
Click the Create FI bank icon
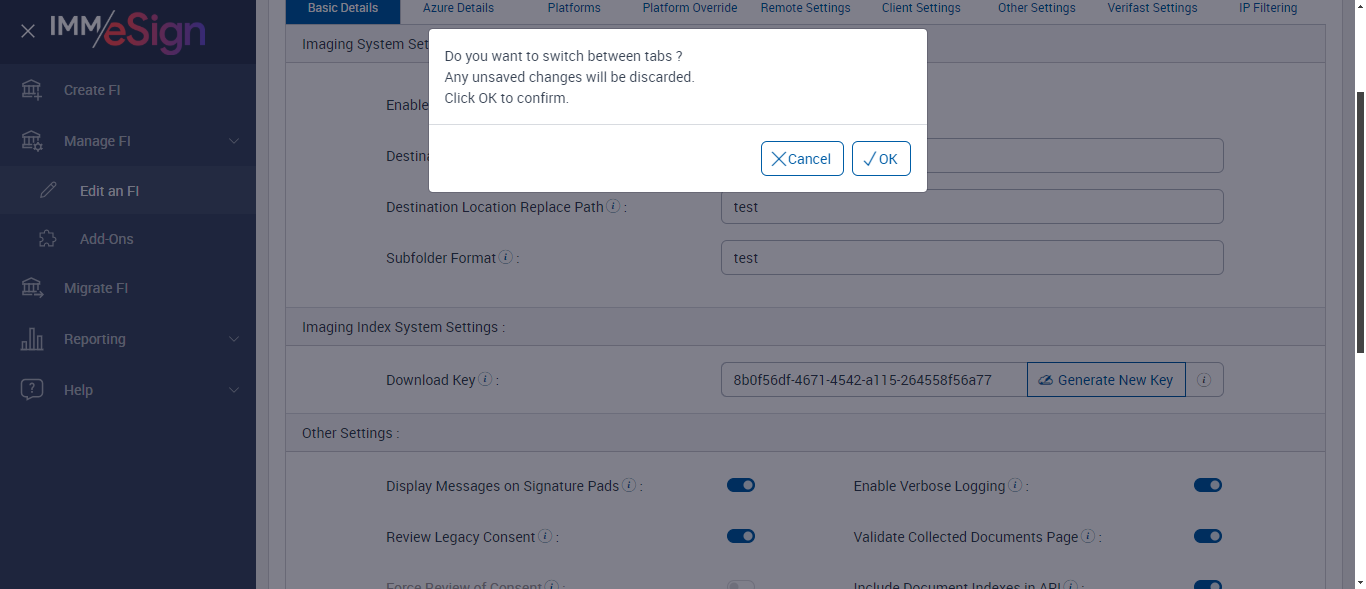32,90
